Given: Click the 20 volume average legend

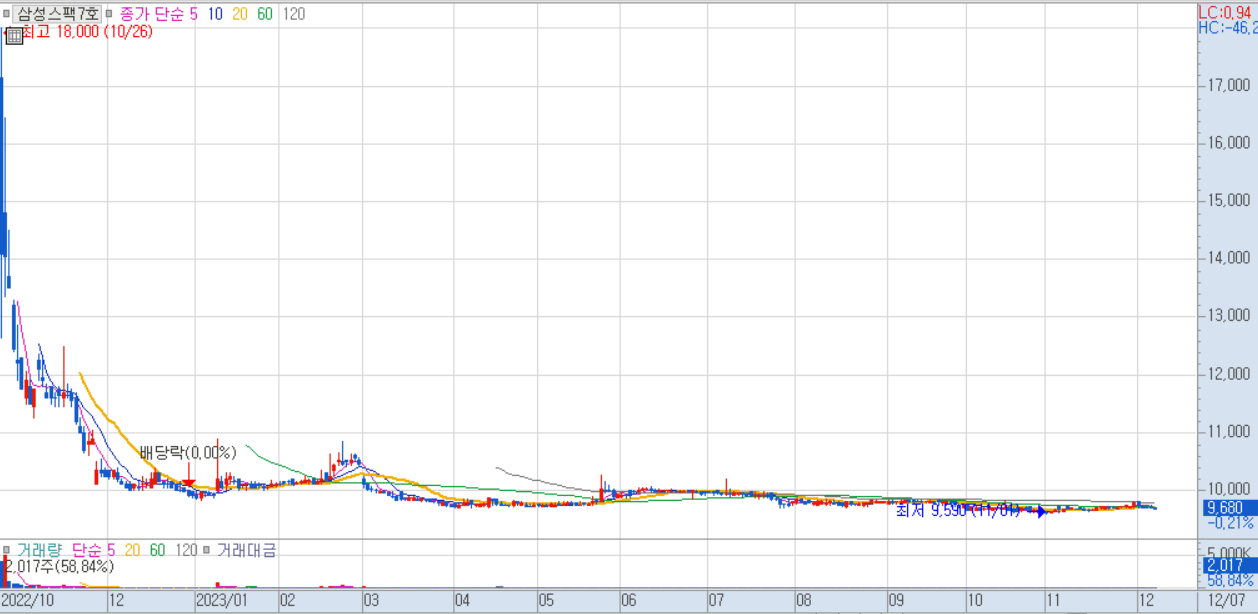Looking at the screenshot, I should click(132, 550).
